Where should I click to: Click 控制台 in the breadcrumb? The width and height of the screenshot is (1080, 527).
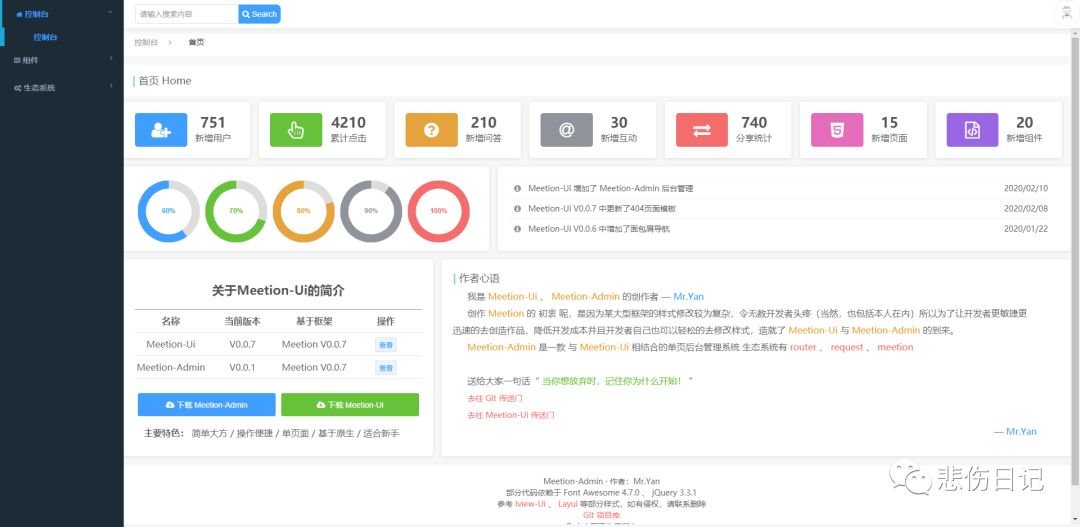(x=146, y=42)
